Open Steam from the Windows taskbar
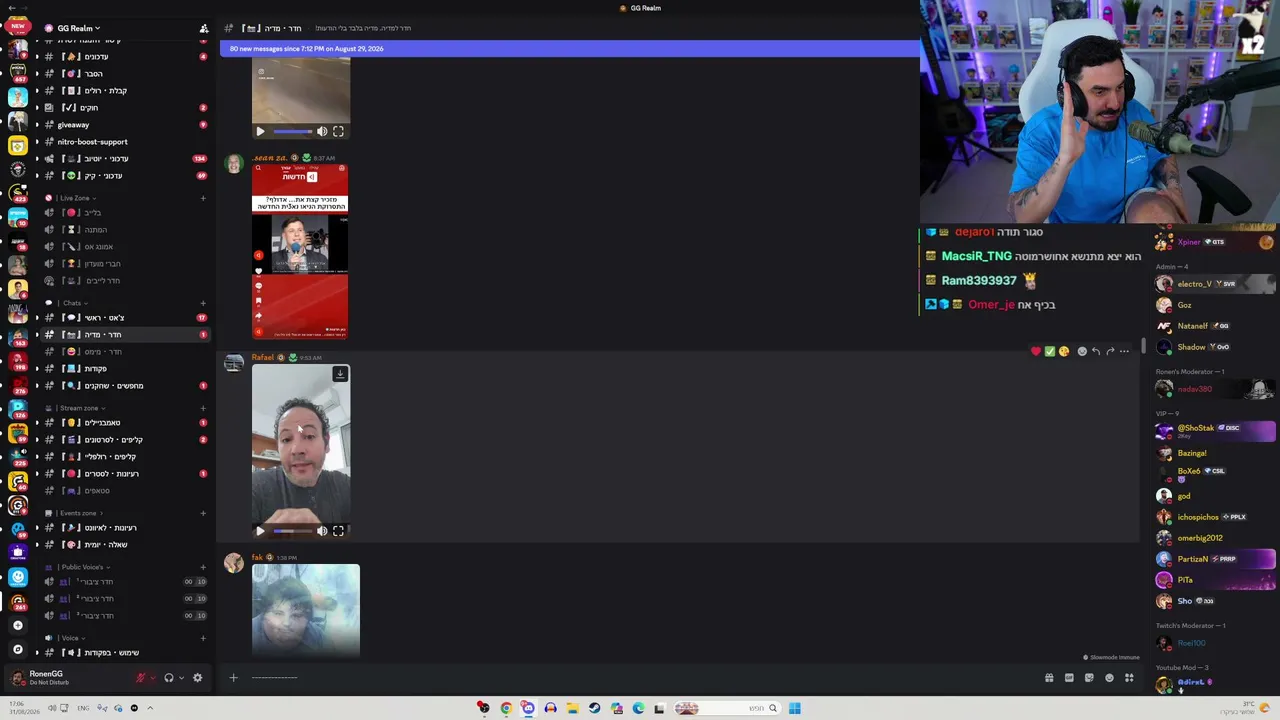The height and width of the screenshot is (720, 1280). point(594,708)
